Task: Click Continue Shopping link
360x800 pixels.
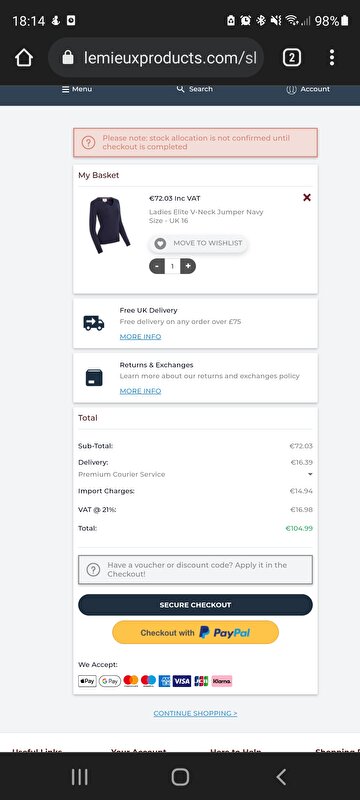Action: (195, 714)
